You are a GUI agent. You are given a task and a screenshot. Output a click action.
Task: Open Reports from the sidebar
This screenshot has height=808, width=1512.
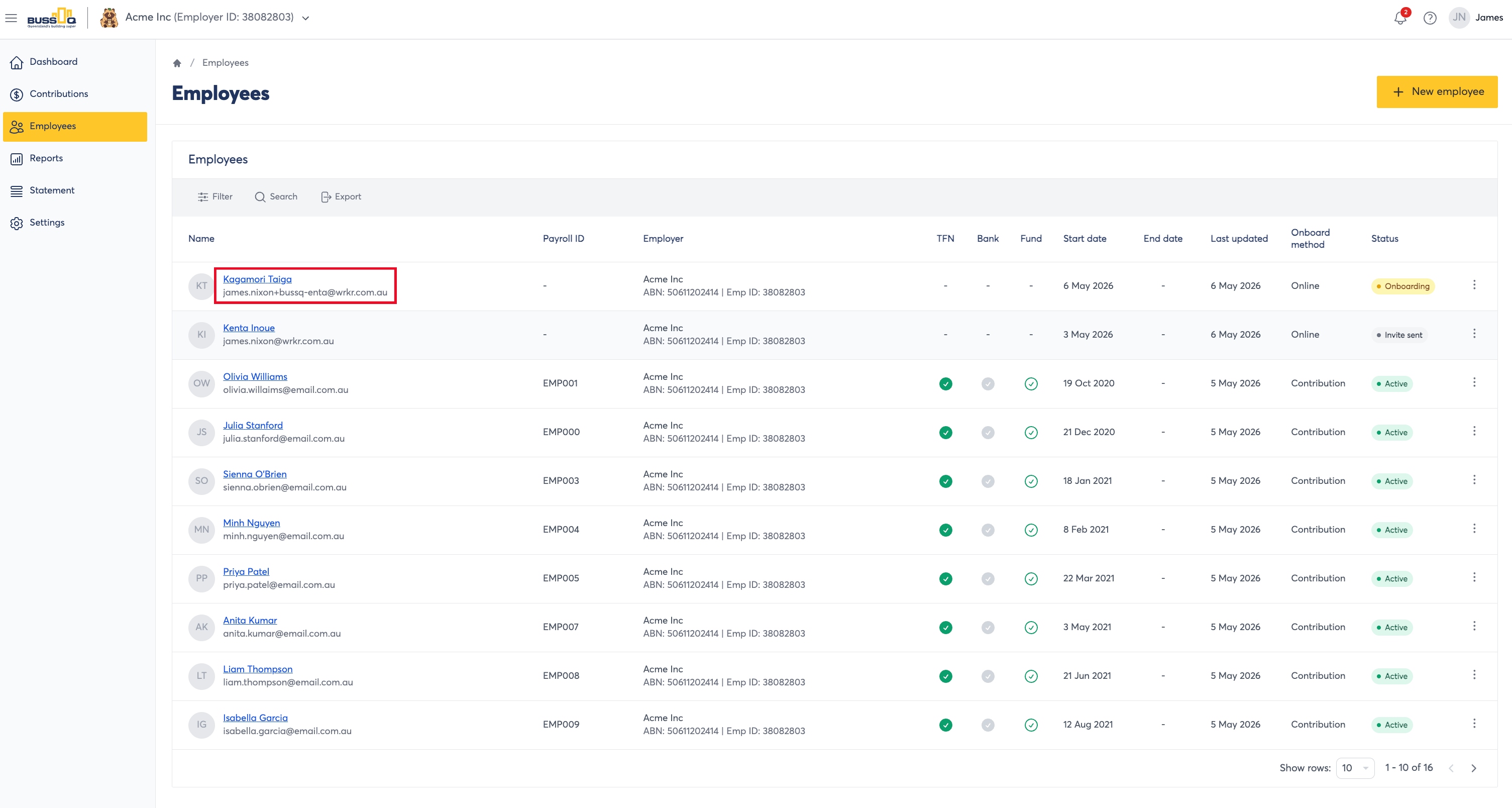[46, 159]
